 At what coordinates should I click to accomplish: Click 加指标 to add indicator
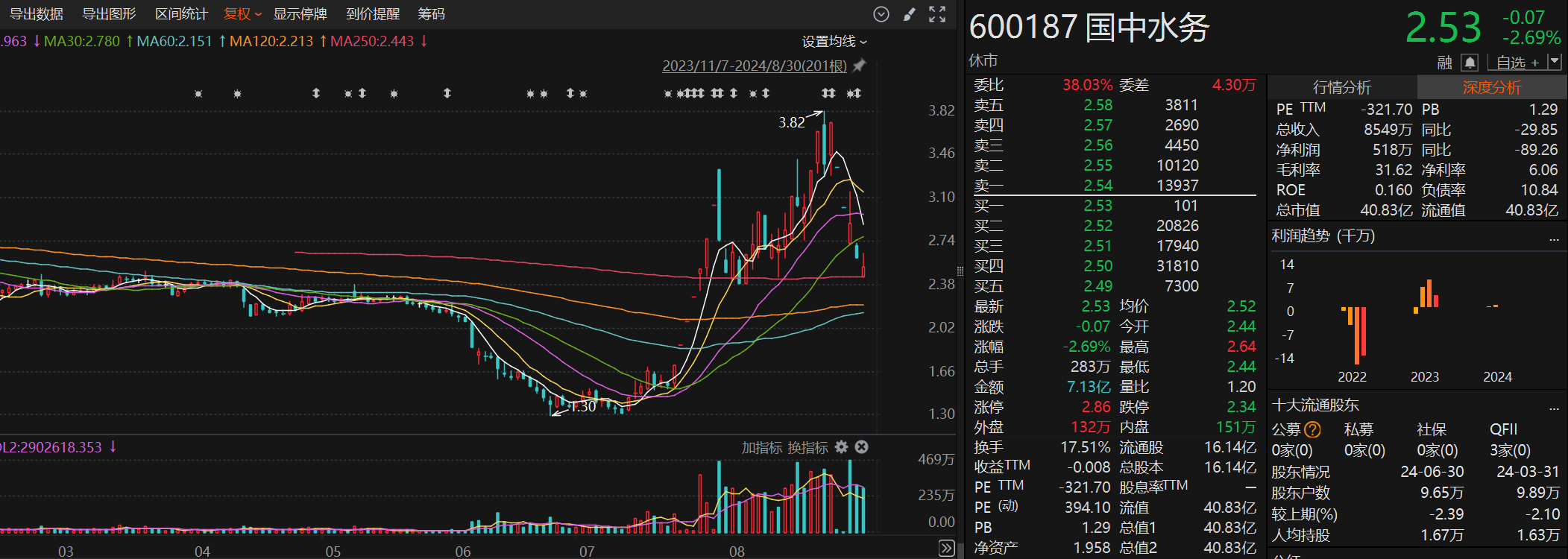(x=761, y=447)
